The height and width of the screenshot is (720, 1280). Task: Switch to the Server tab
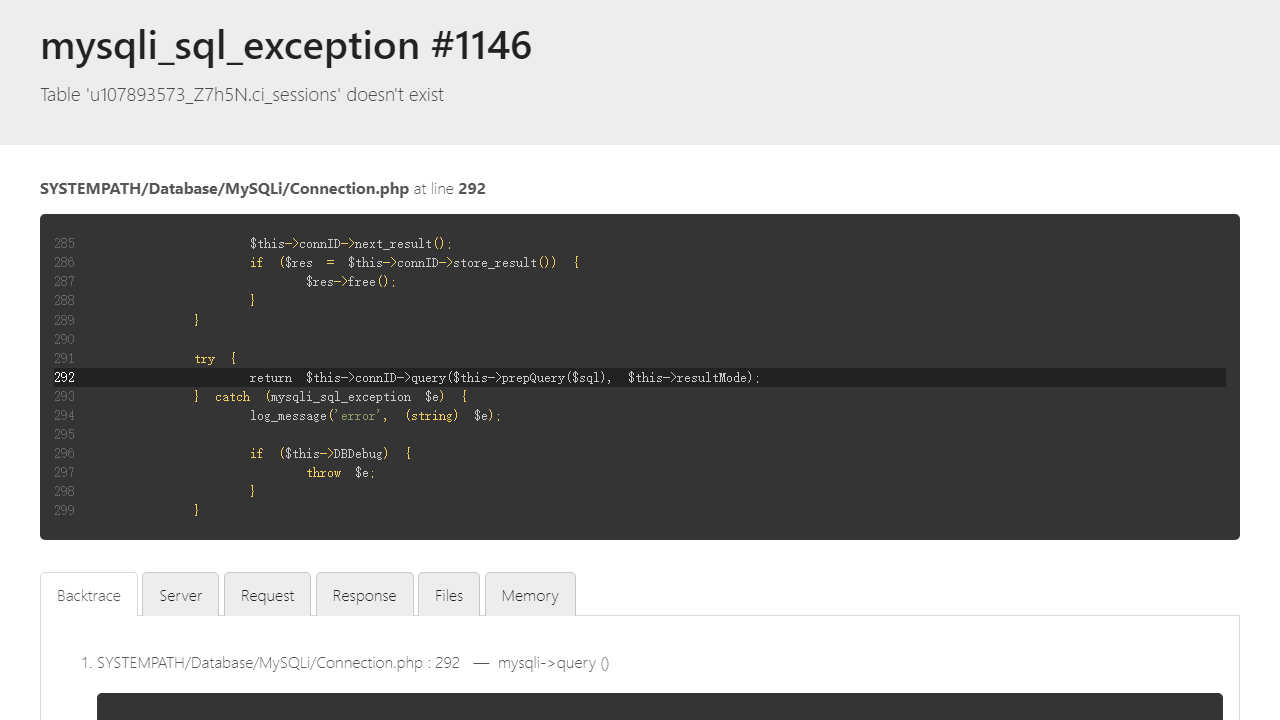180,595
